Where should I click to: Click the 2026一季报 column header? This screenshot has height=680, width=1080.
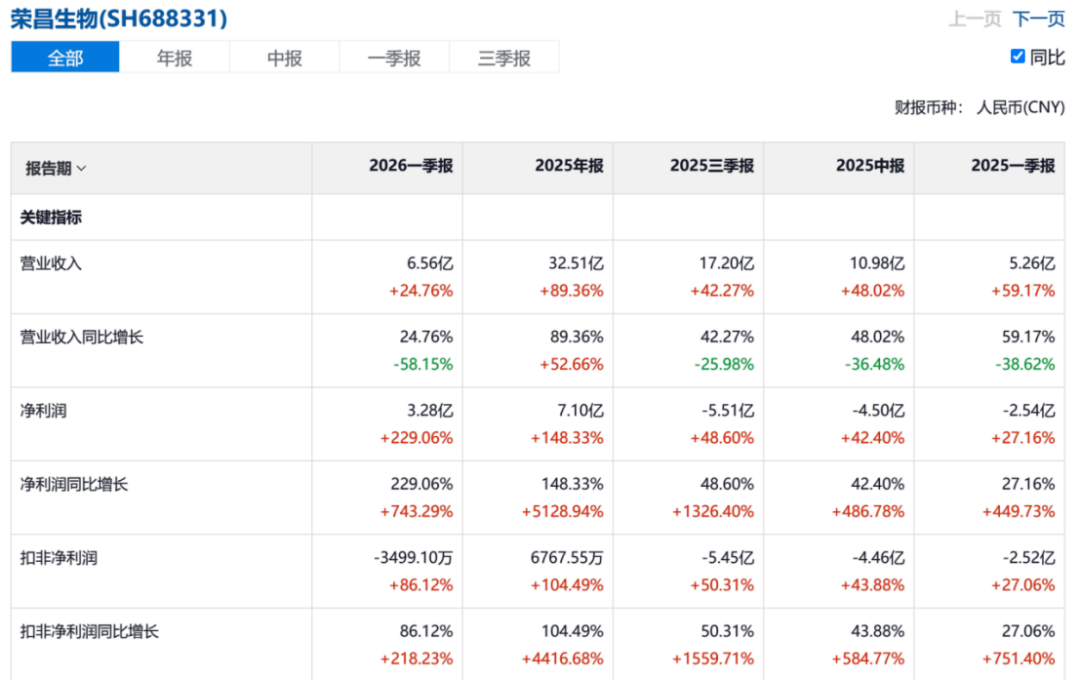[x=411, y=166]
